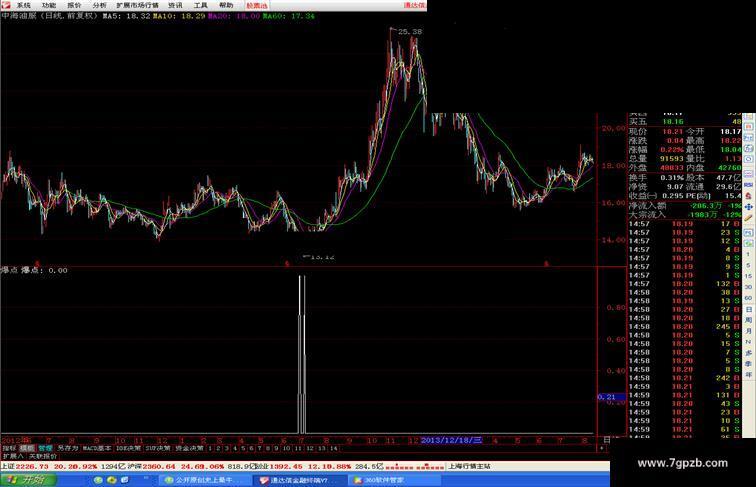Click the 另存为 button below the chart

click(x=68, y=448)
